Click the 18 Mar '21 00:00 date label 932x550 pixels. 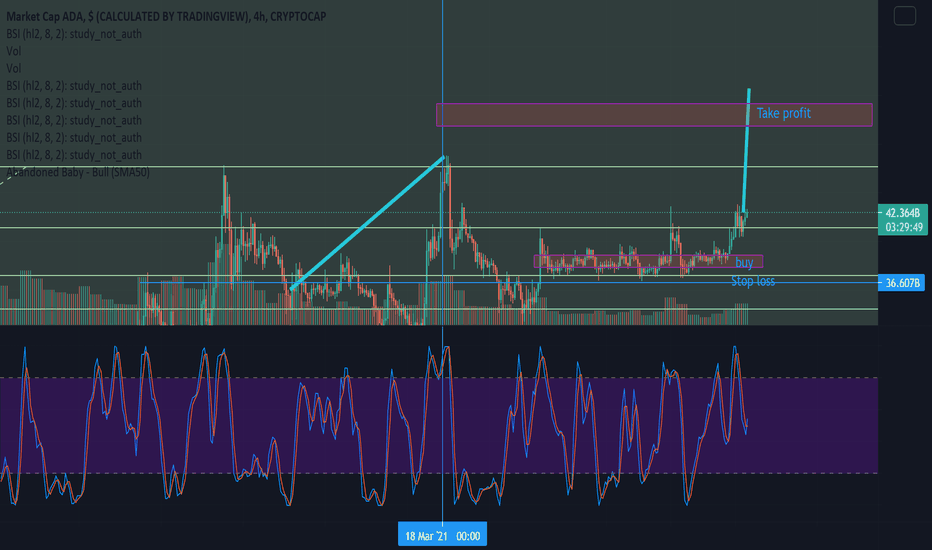(x=442, y=536)
